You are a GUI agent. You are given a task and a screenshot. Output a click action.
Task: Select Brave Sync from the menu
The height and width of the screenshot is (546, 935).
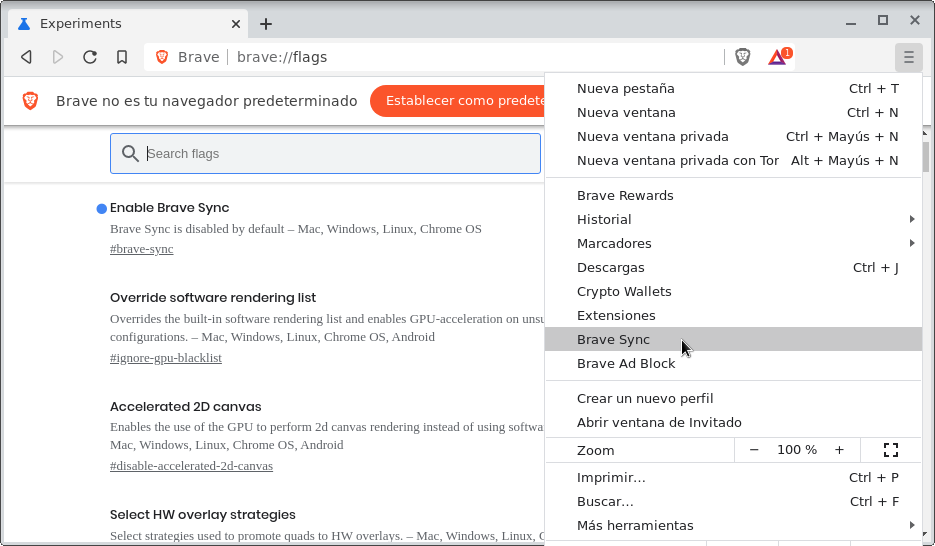[613, 339]
